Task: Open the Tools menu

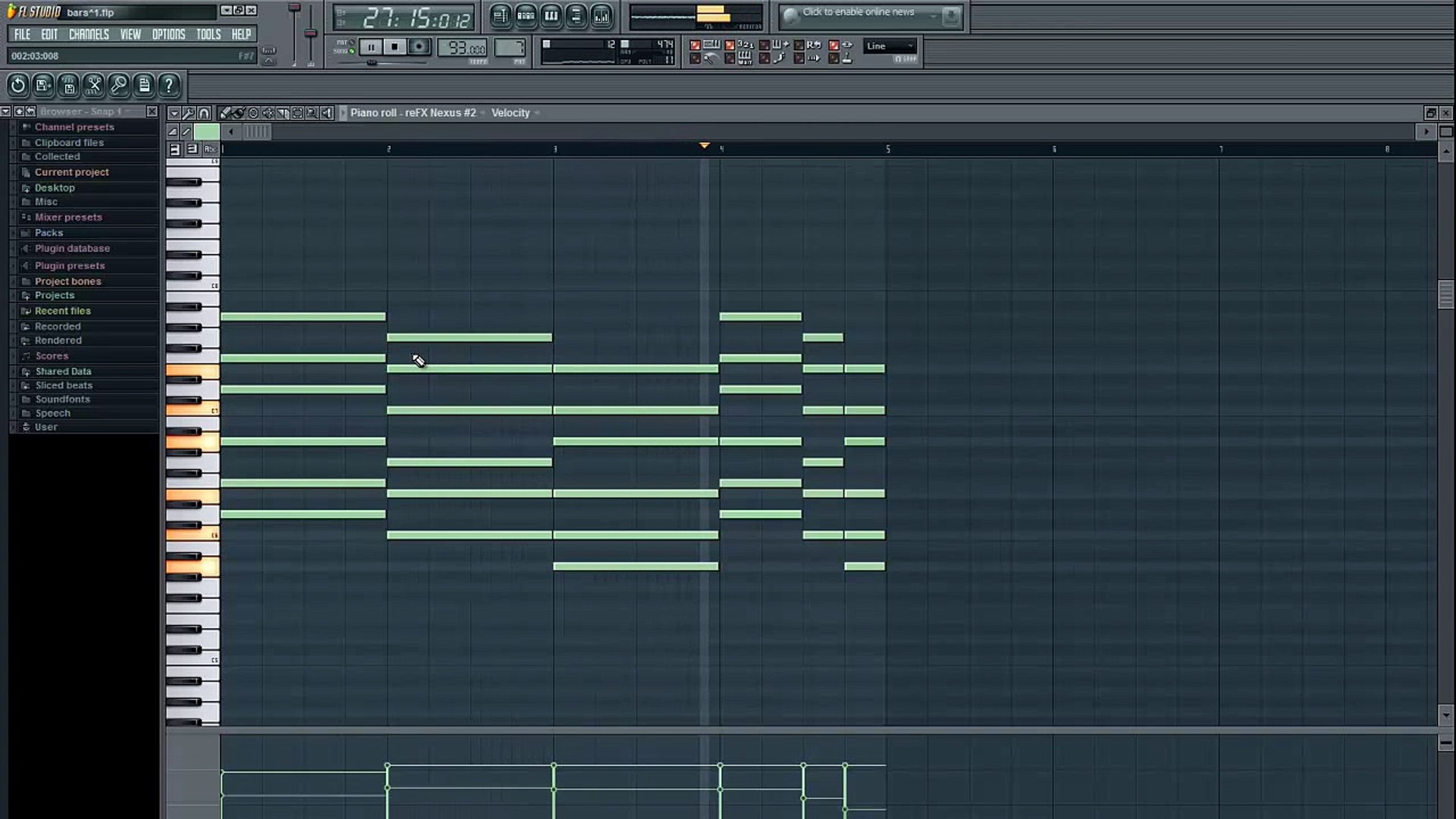Action: point(208,34)
